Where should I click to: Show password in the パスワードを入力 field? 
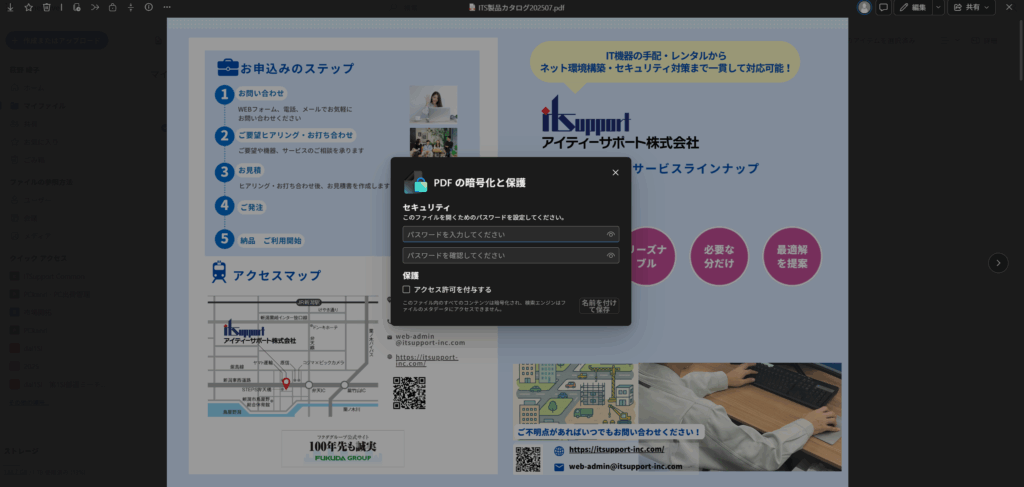610,234
